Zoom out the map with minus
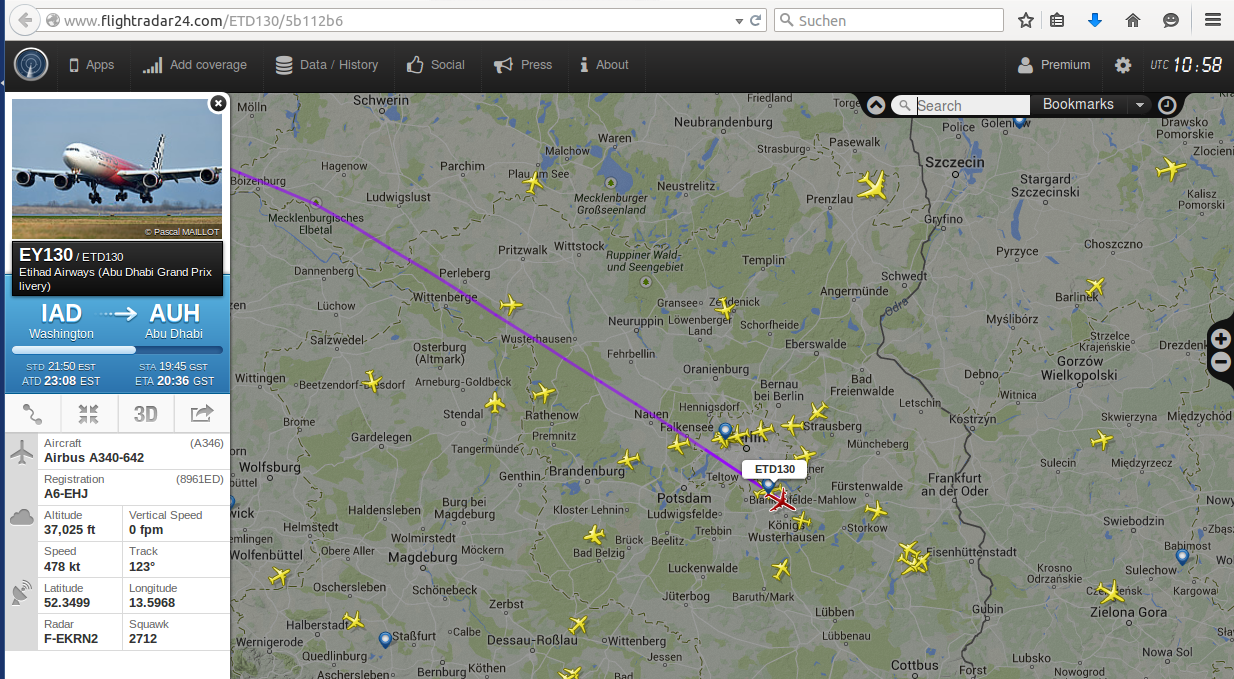Screen dimensions: 1234x679 [1221, 363]
